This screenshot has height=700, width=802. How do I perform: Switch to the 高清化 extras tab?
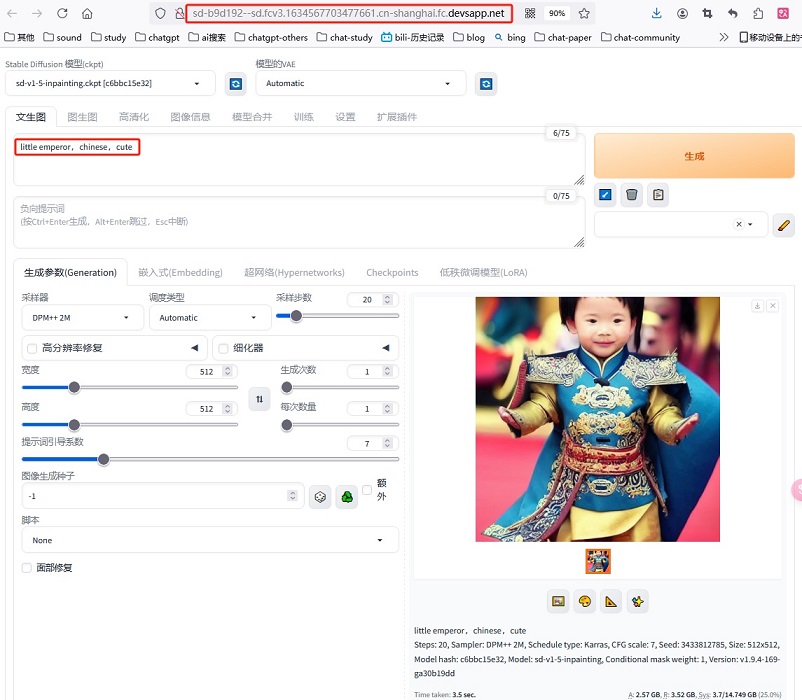(x=134, y=117)
